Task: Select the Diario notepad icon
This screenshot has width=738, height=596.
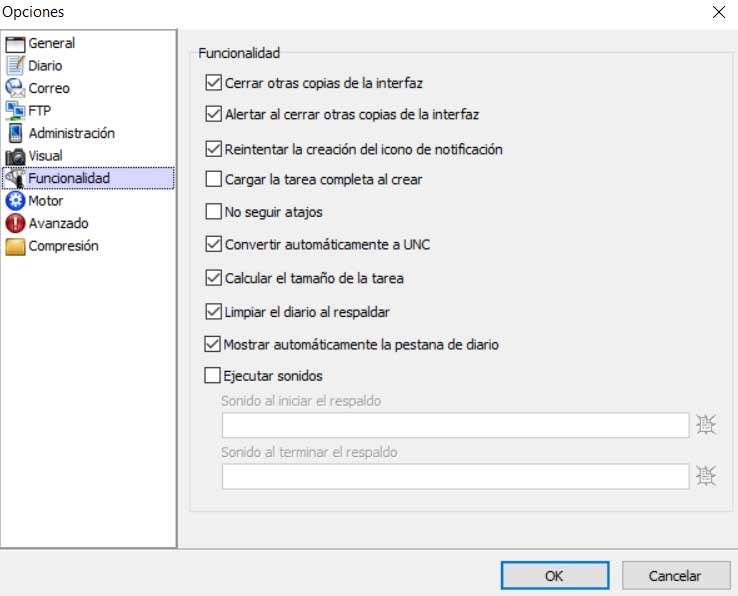Action: tap(15, 66)
